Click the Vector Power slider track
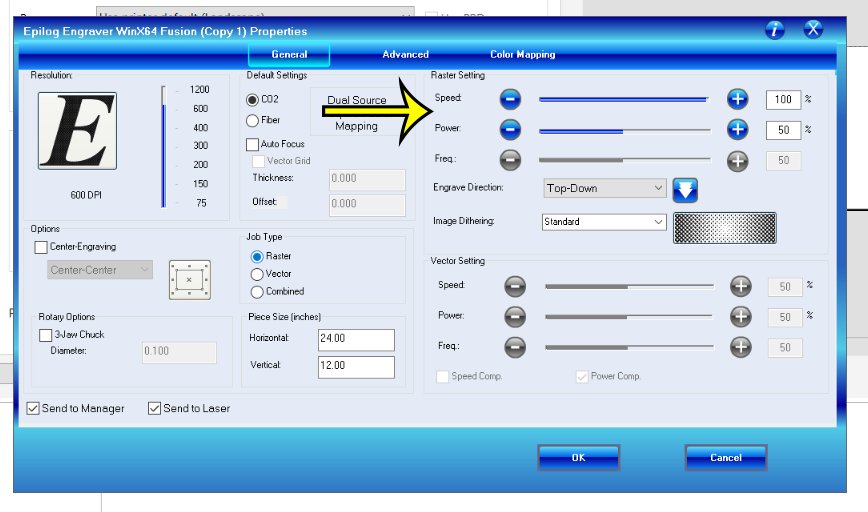The height and width of the screenshot is (512, 868). pos(629,317)
